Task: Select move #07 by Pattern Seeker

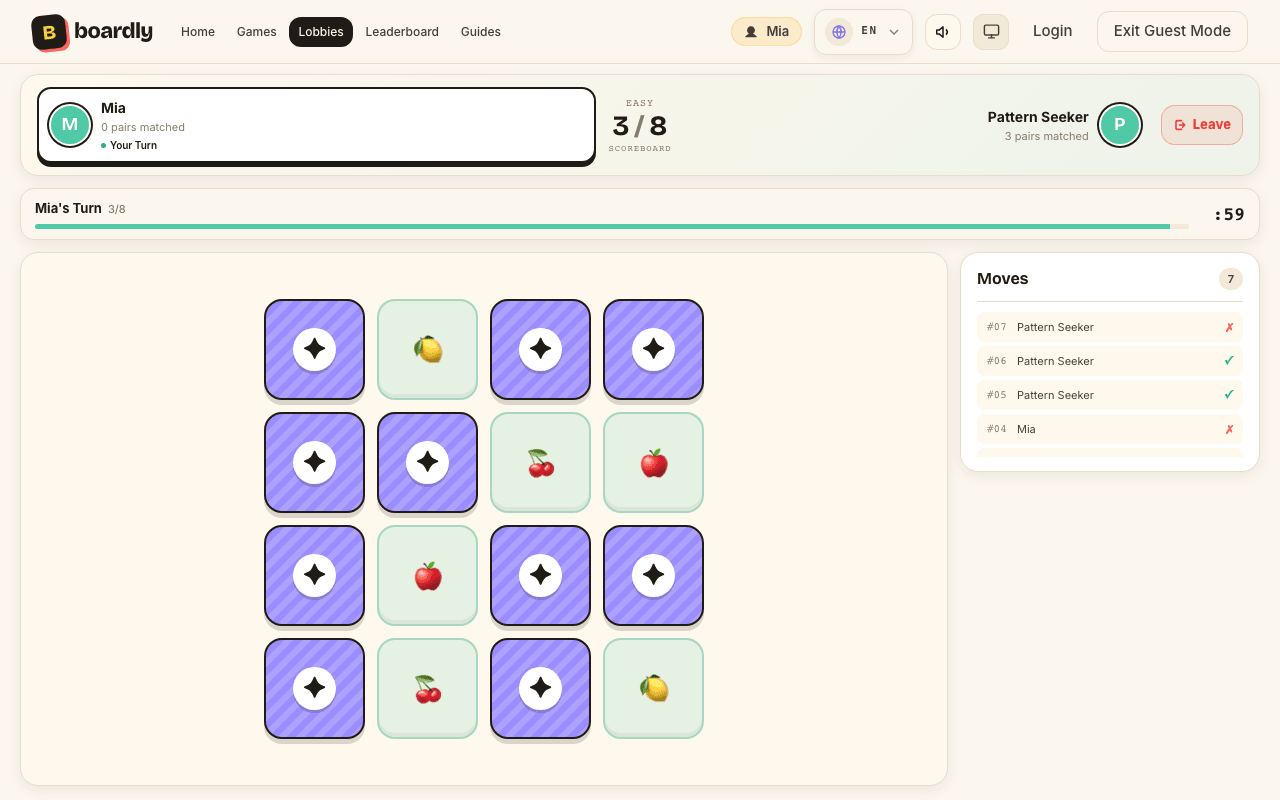Action: tap(1110, 327)
